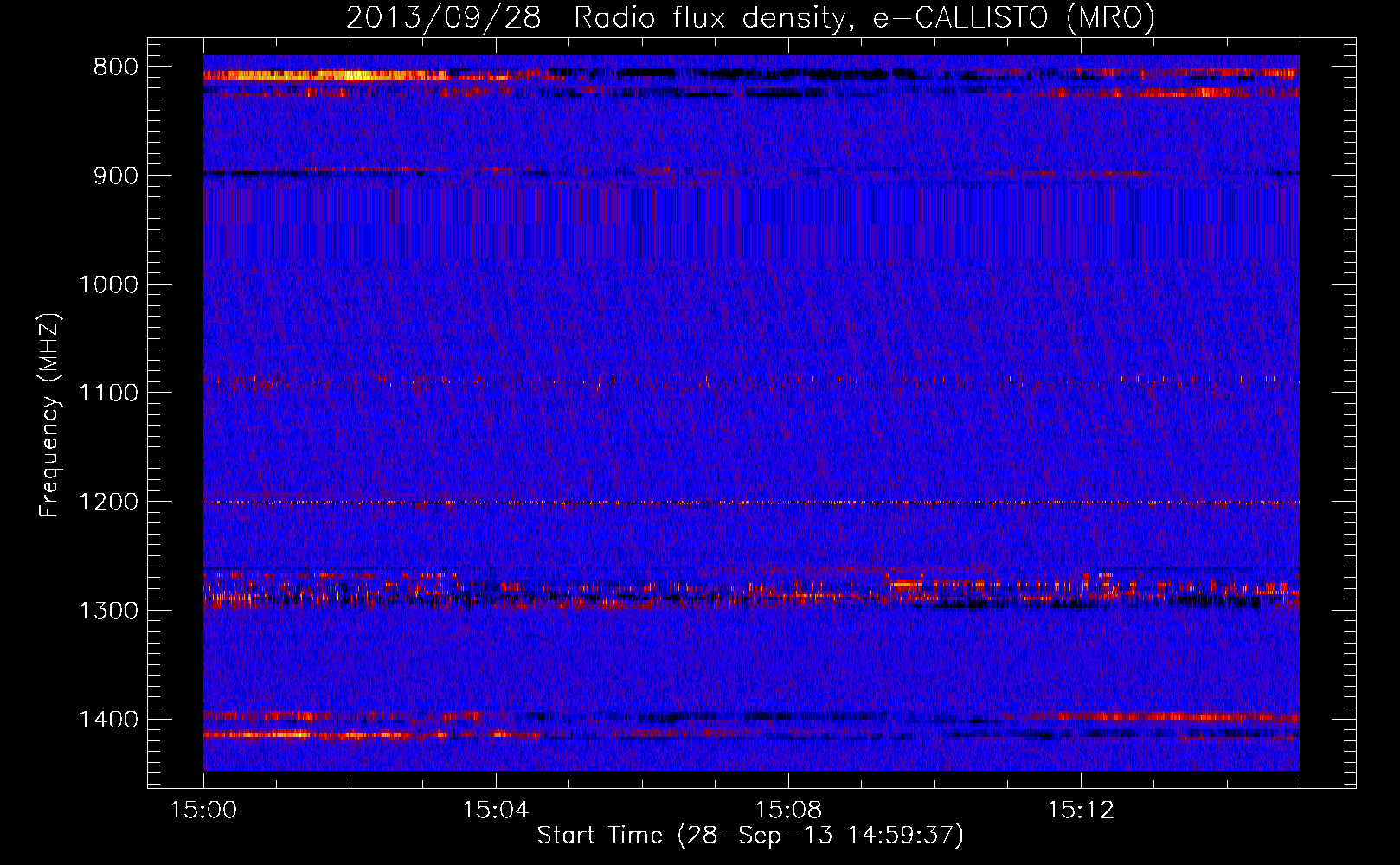Click the date "2013/09/28" in the title

[x=444, y=18]
